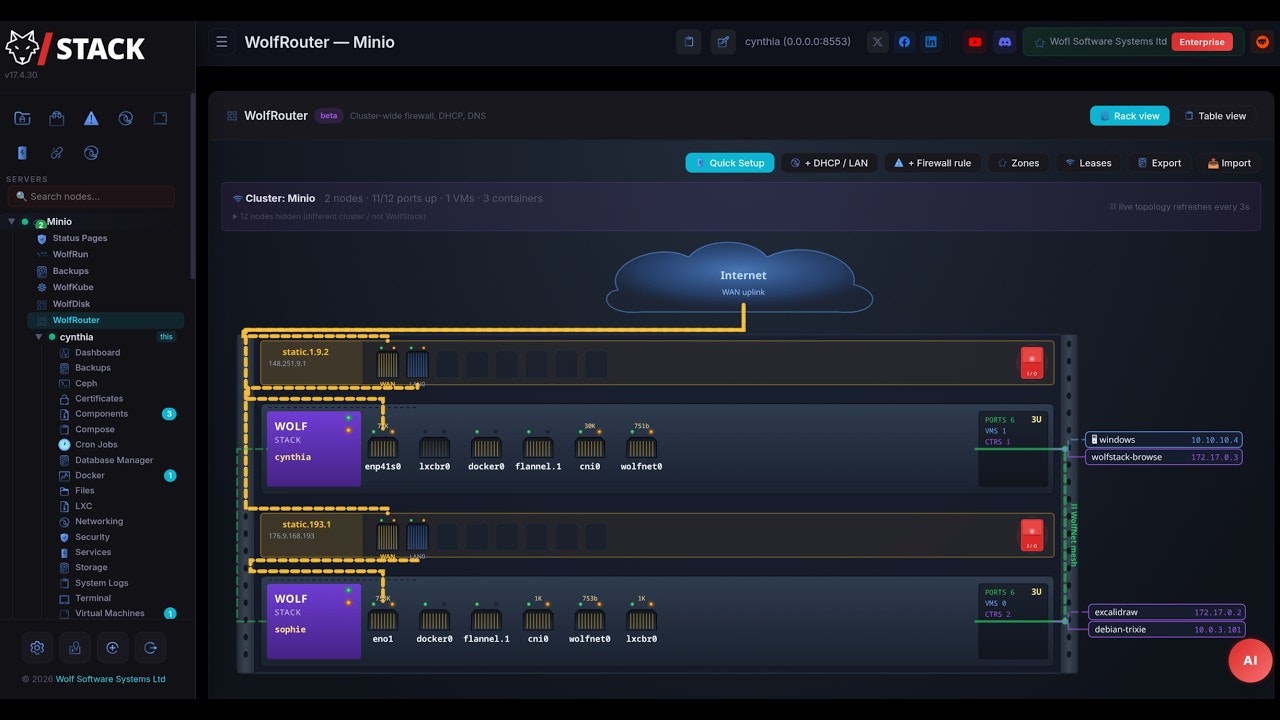The height and width of the screenshot is (720, 1280).
Task: Select the enp41s0 port on cynthia
Action: click(383, 448)
